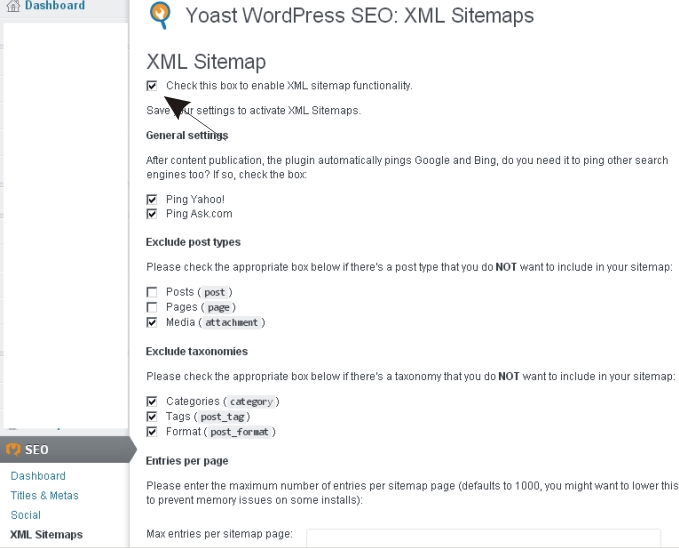The image size is (679, 548).
Task: Check the Pages (page) exclude checkbox
Action: coord(152,308)
